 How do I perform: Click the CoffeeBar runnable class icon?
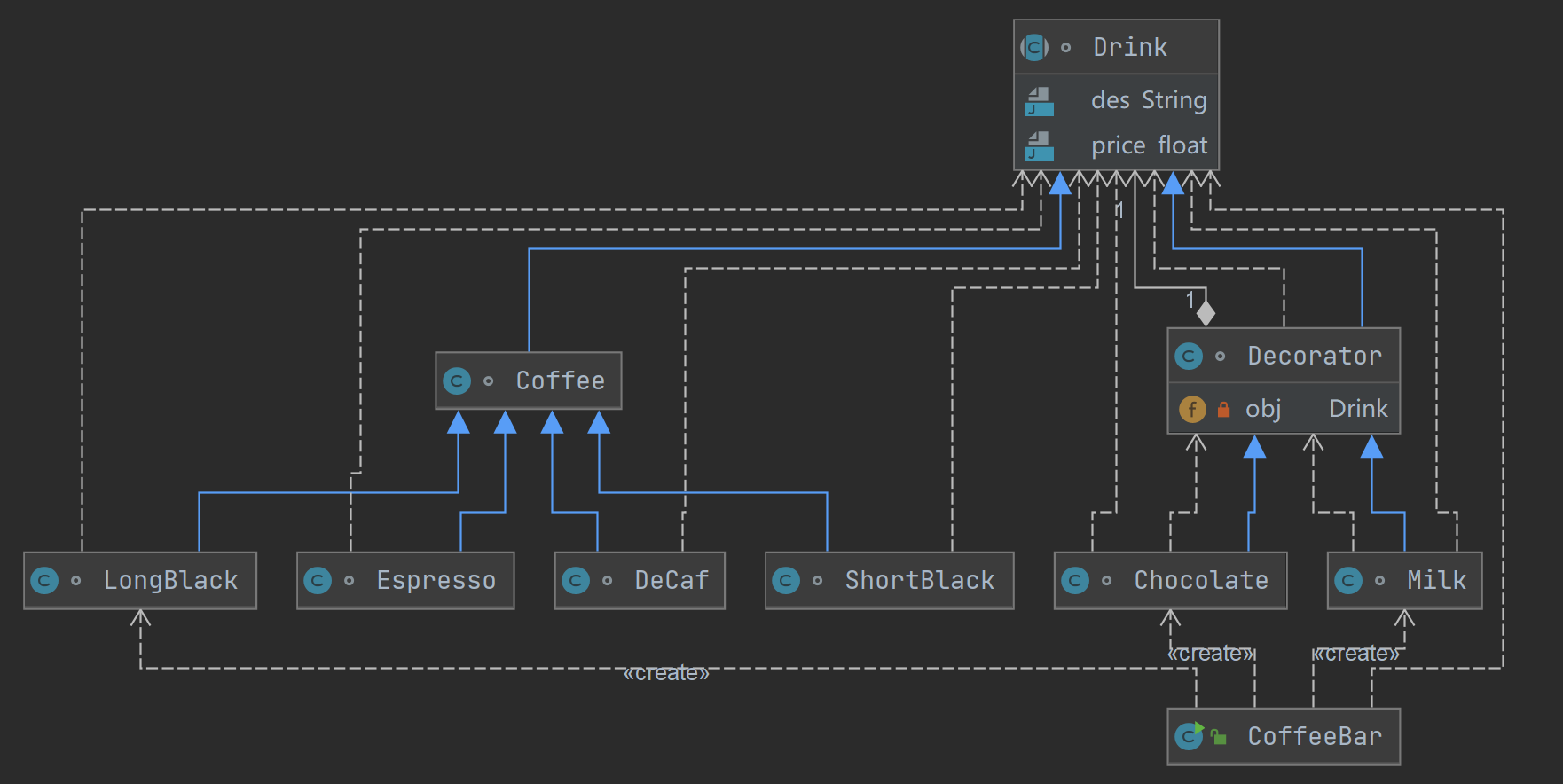click(x=1189, y=736)
